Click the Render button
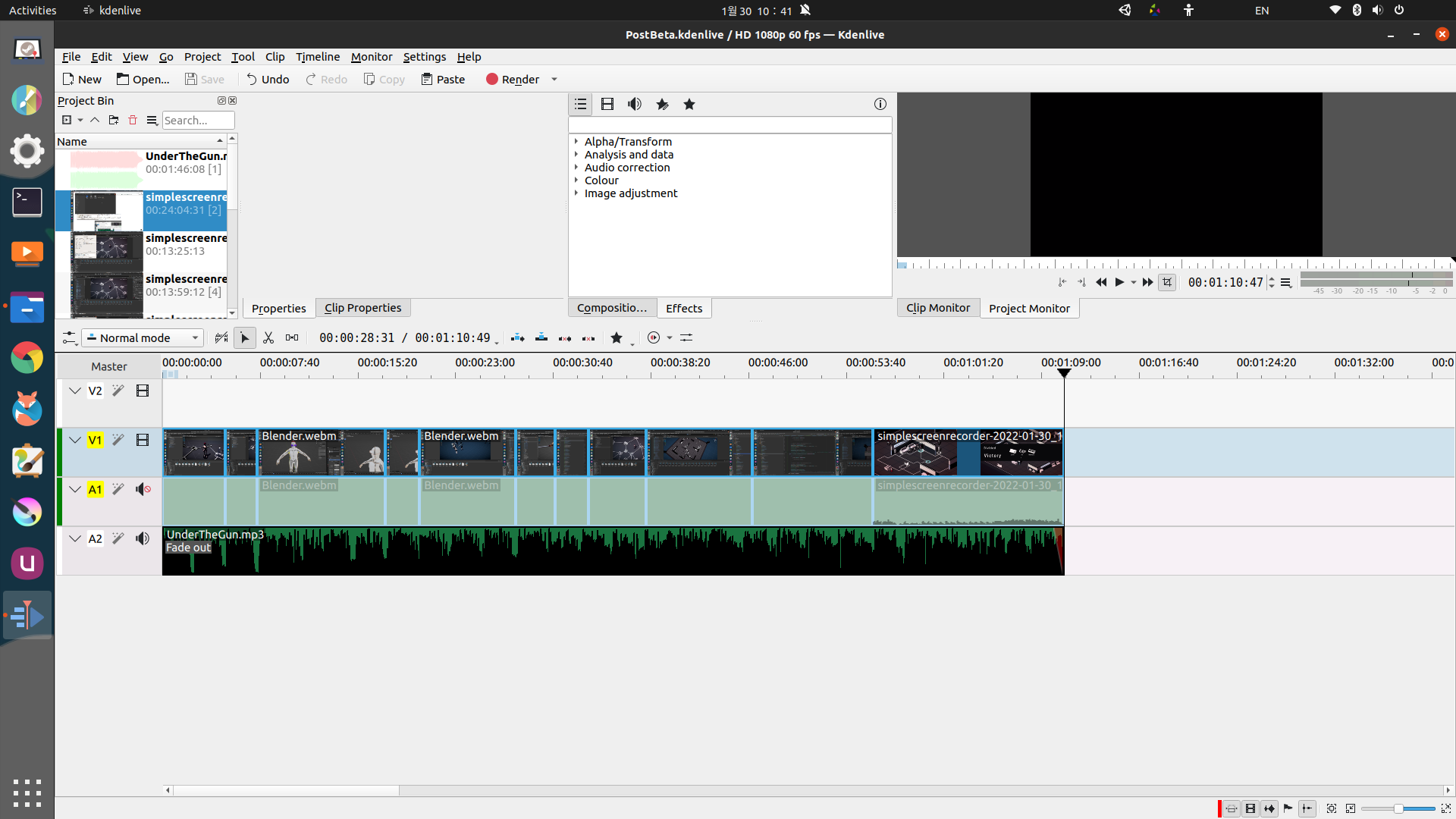The image size is (1456, 819). pos(513,80)
